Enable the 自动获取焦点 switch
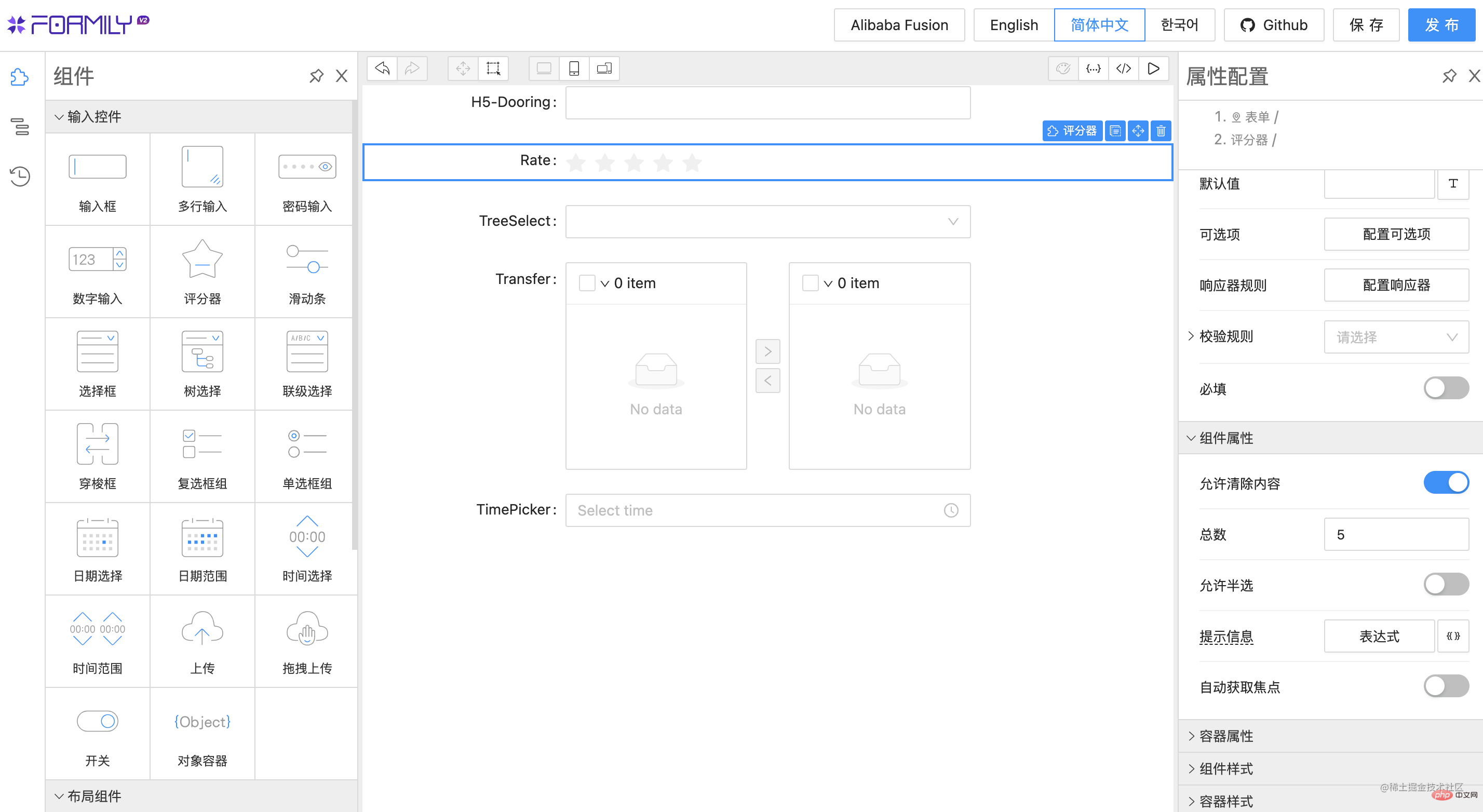Image resolution: width=1483 pixels, height=812 pixels. tap(1446, 686)
